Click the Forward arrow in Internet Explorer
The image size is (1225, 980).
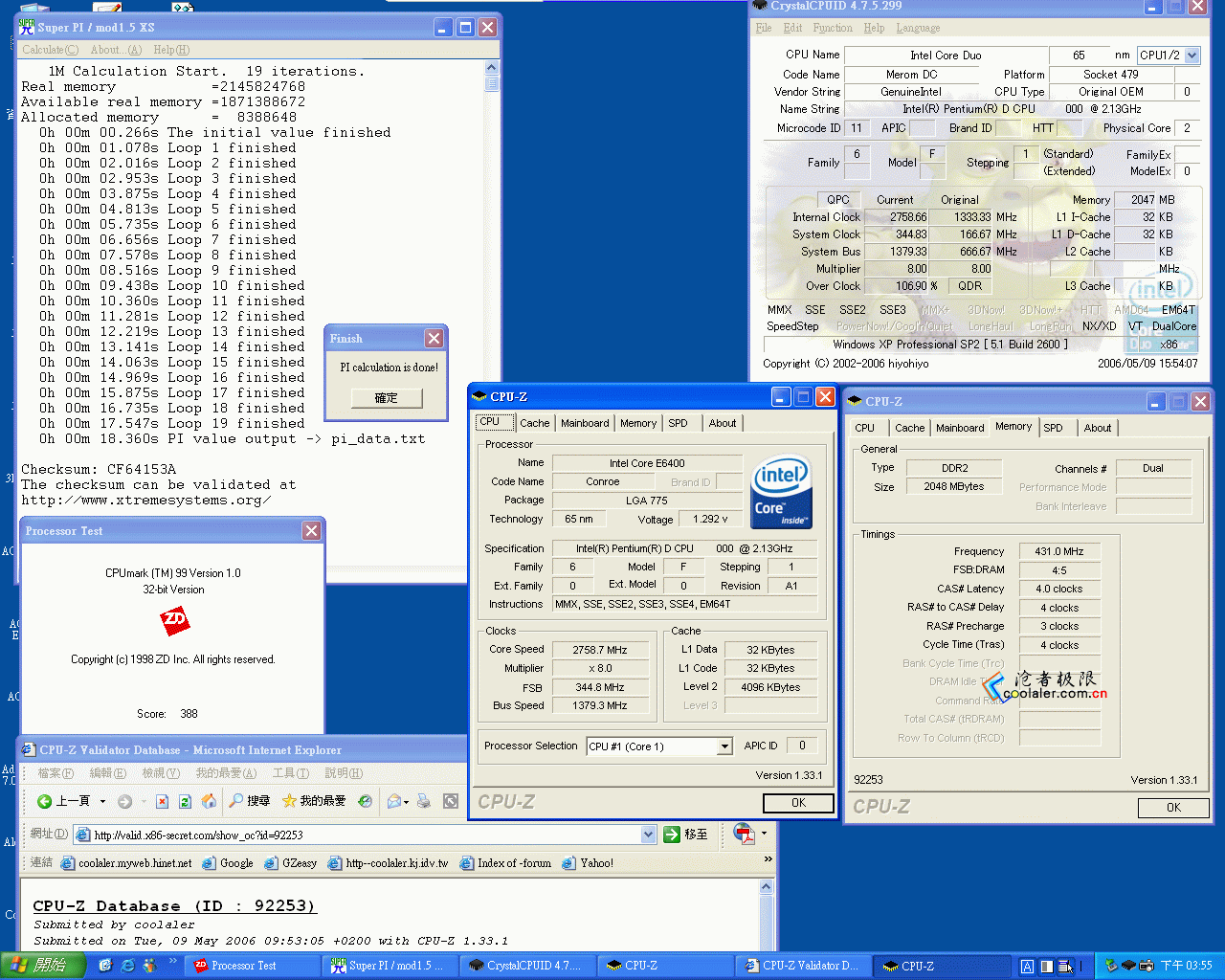pos(124,801)
